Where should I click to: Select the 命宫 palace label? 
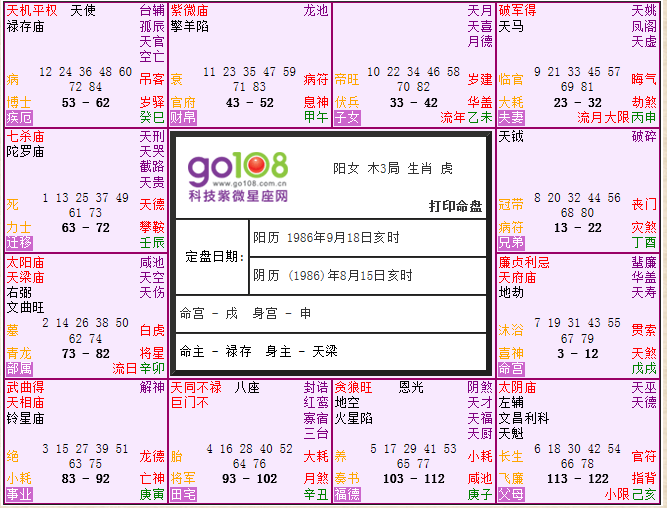click(511, 368)
